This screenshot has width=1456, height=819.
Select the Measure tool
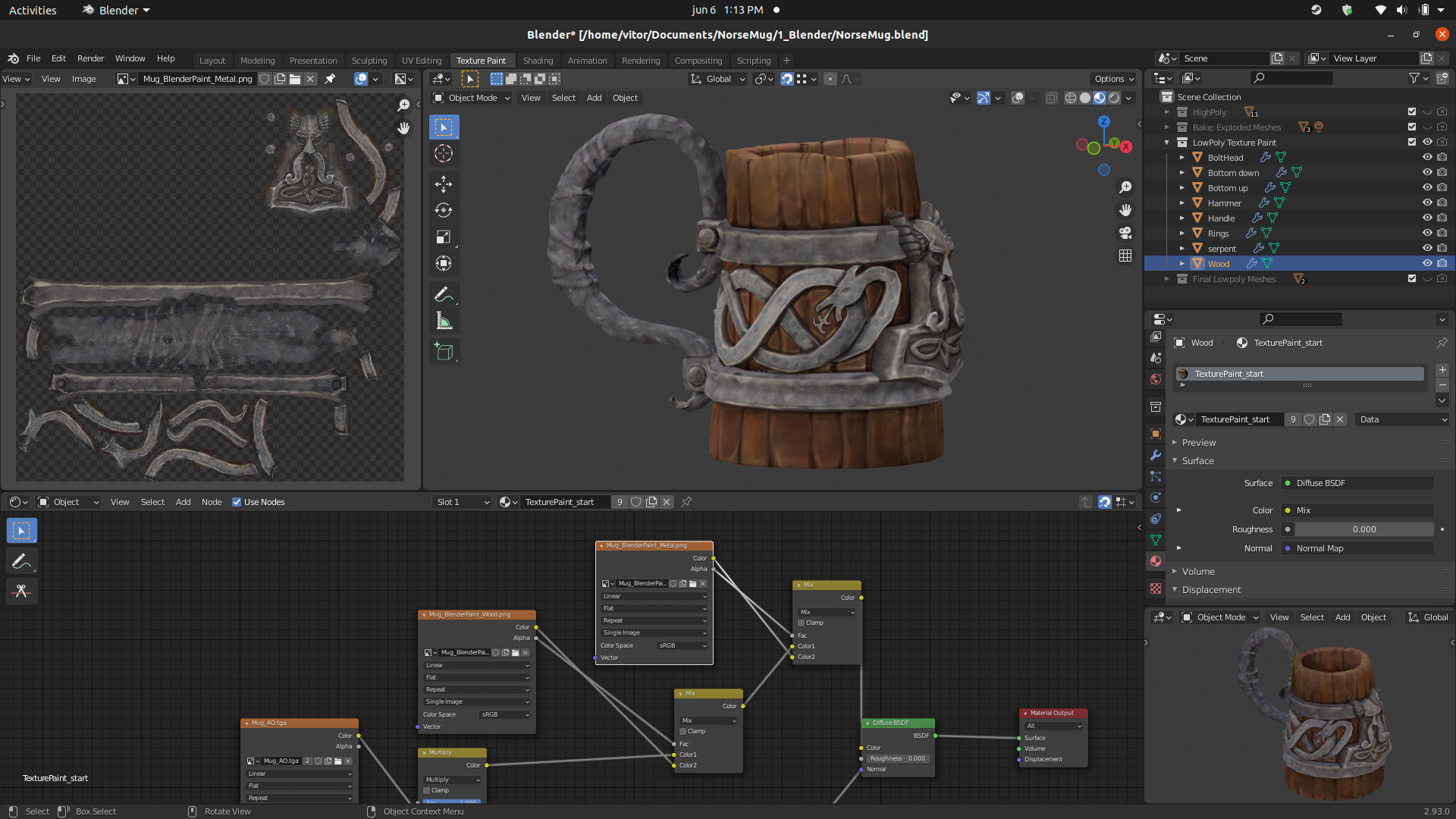(444, 322)
